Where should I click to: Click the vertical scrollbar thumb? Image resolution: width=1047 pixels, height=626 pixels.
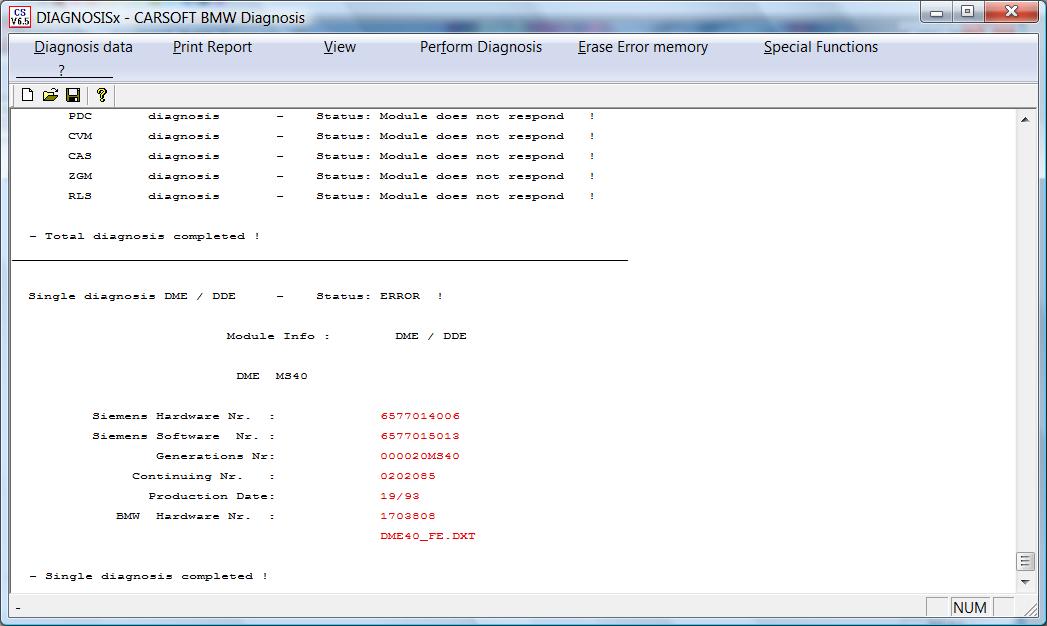[x=1025, y=562]
